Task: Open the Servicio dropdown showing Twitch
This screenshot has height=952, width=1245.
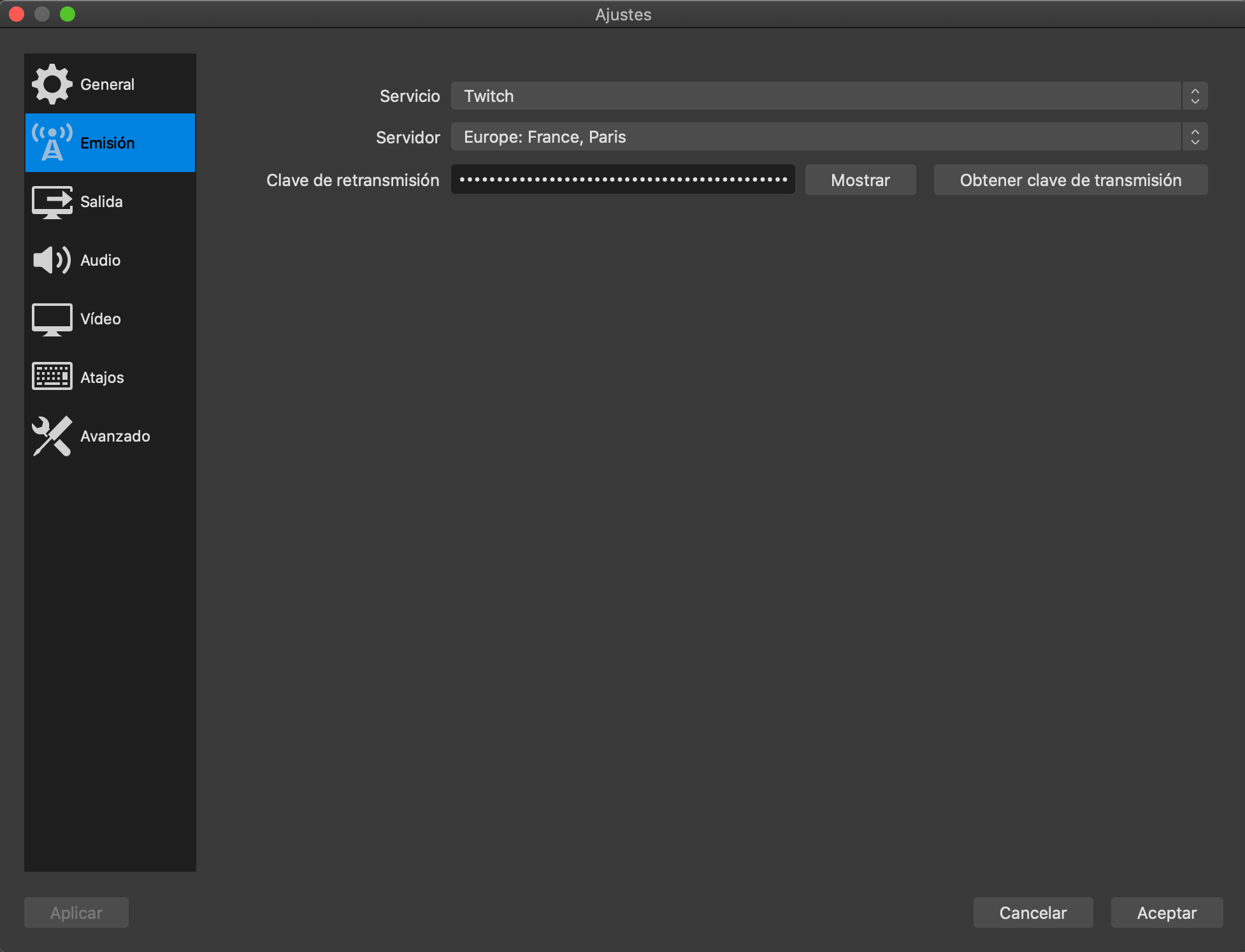Action: (x=816, y=96)
